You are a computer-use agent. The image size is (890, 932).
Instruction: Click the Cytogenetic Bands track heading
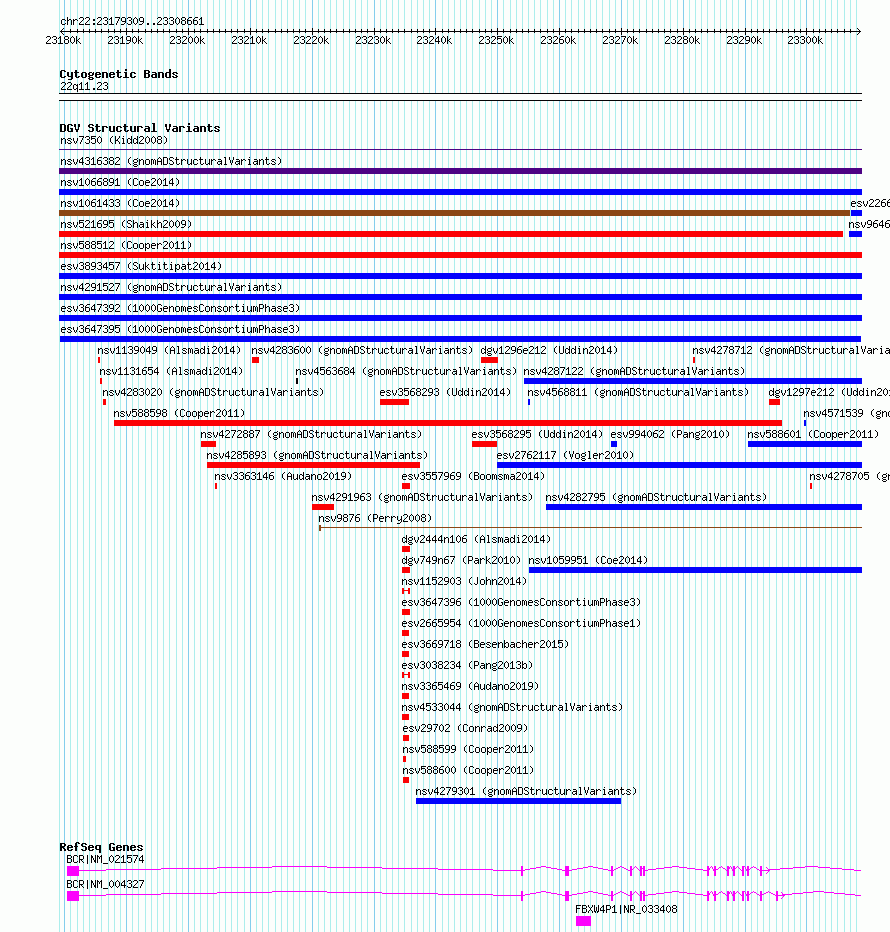pyautogui.click(x=119, y=74)
